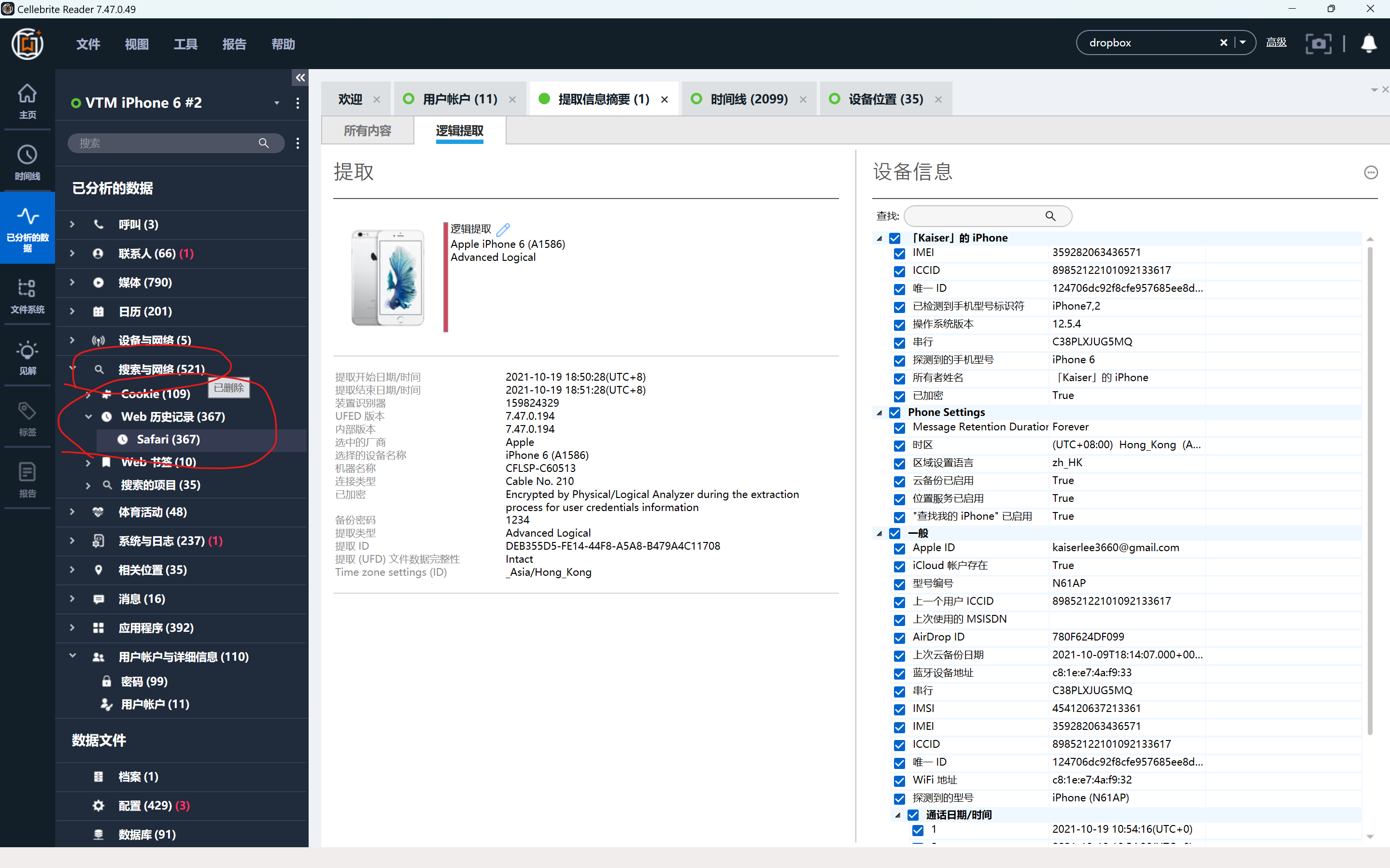Switch to the 时间线 (2099) tab
The width and height of the screenshot is (1390, 868).
749,100
